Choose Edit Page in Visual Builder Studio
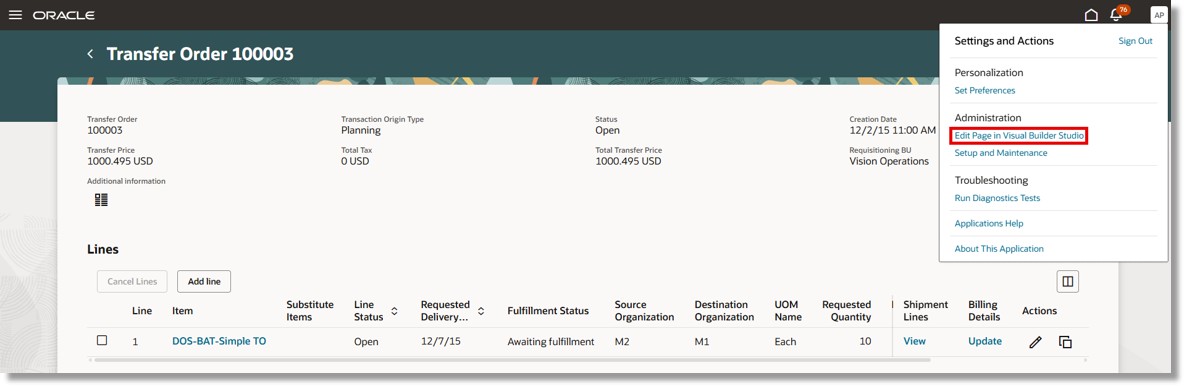The height and width of the screenshot is (386, 1184). tap(1019, 136)
